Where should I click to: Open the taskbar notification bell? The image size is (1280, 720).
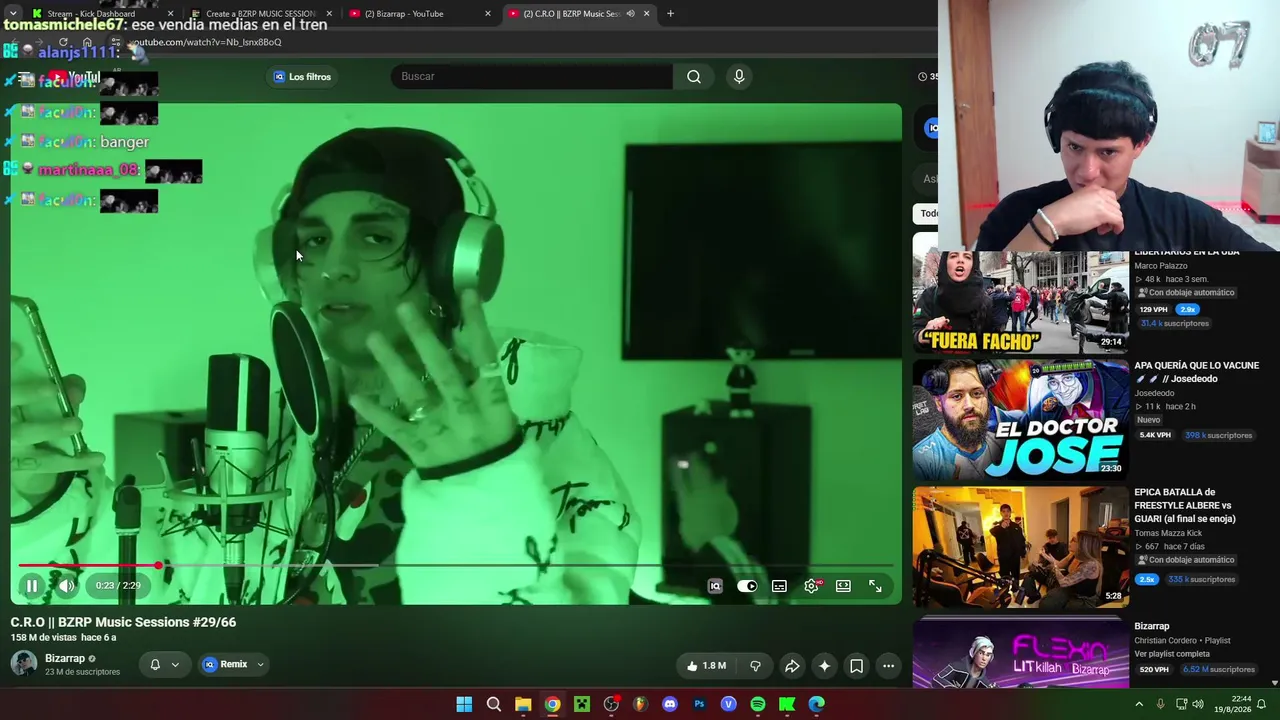tap(1261, 704)
